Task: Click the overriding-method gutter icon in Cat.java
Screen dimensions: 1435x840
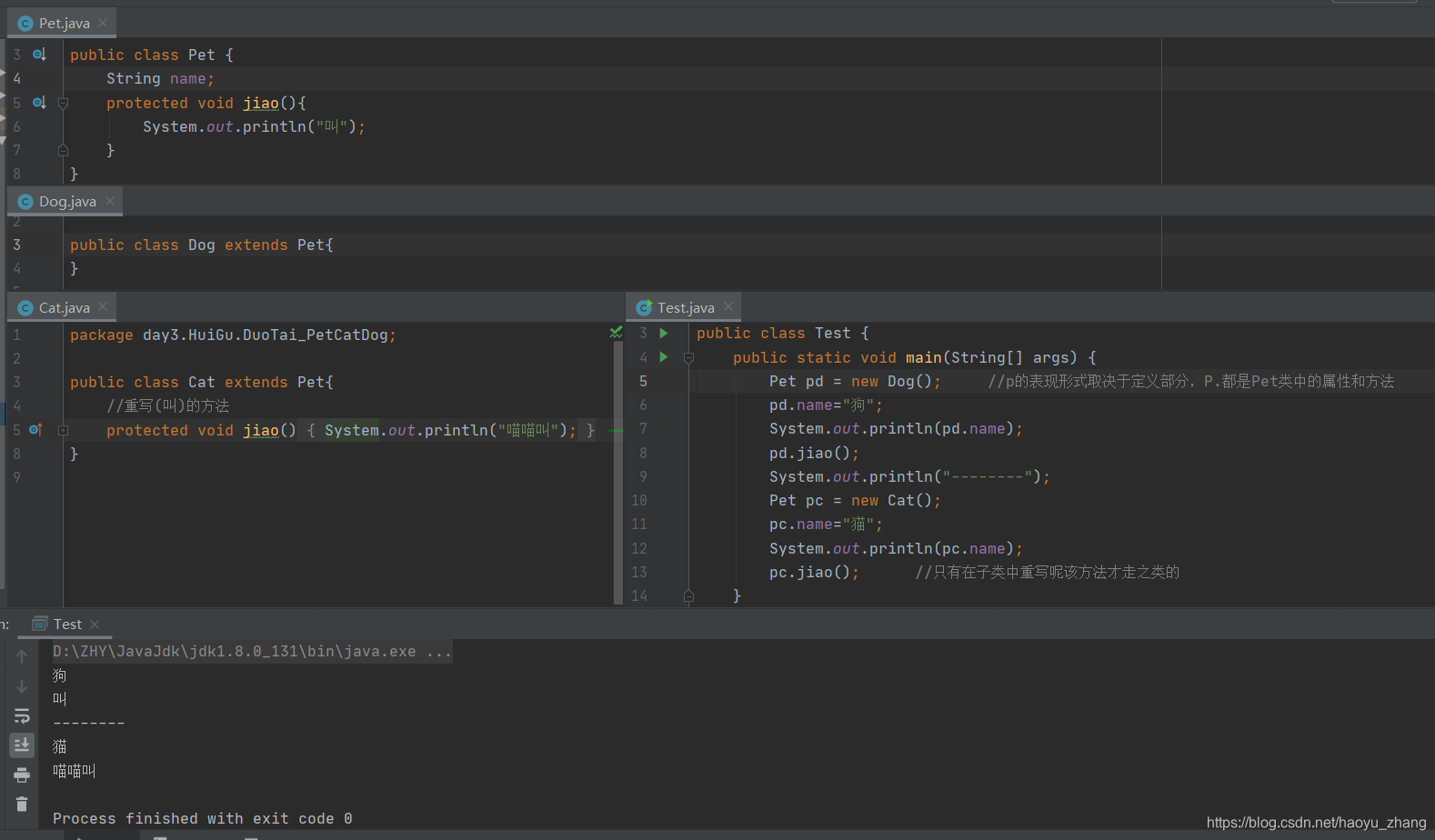Action: click(35, 430)
